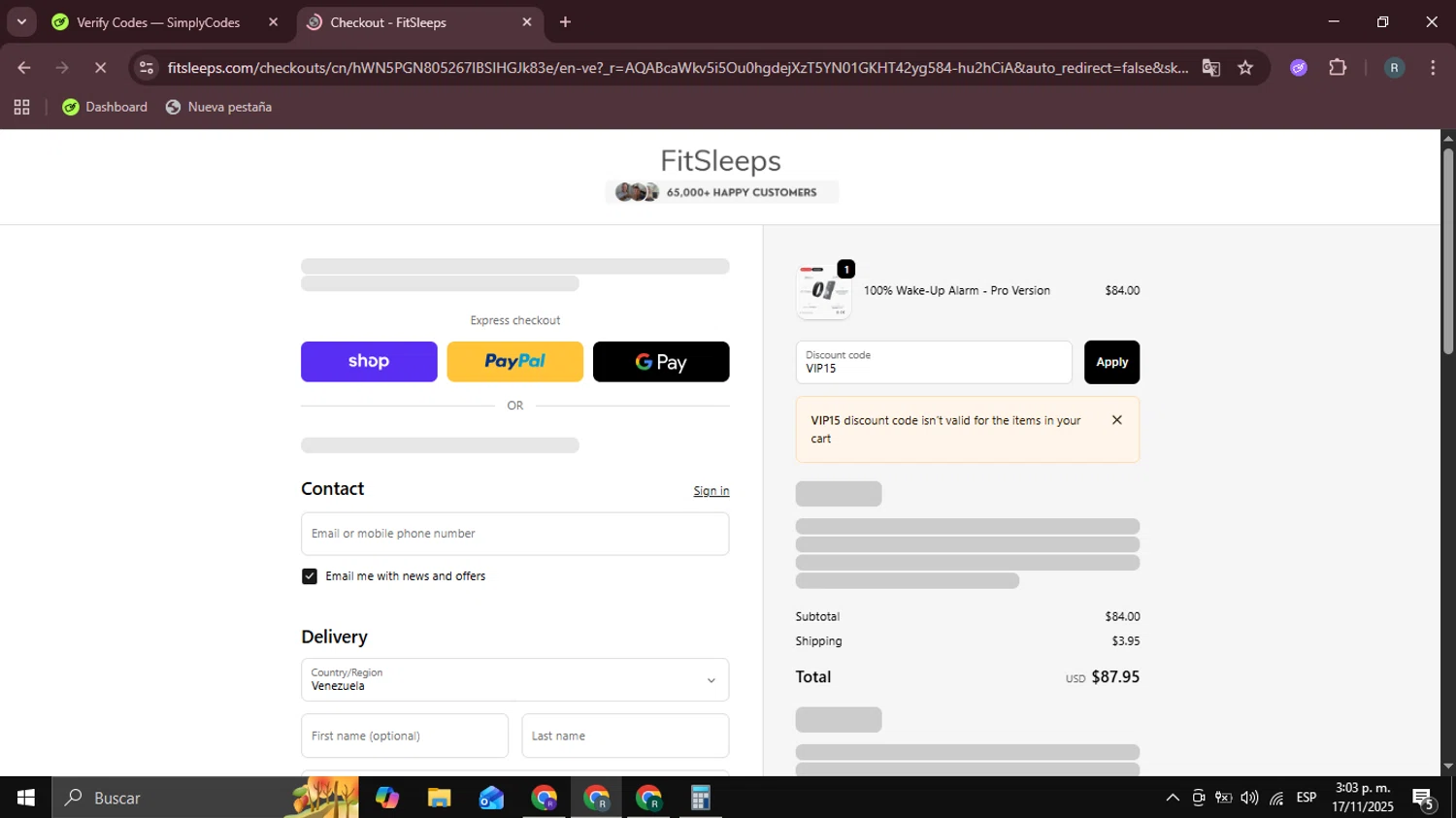This screenshot has height=818, width=1456.
Task: Open the apps grid in bookmarks bar
Action: (21, 107)
